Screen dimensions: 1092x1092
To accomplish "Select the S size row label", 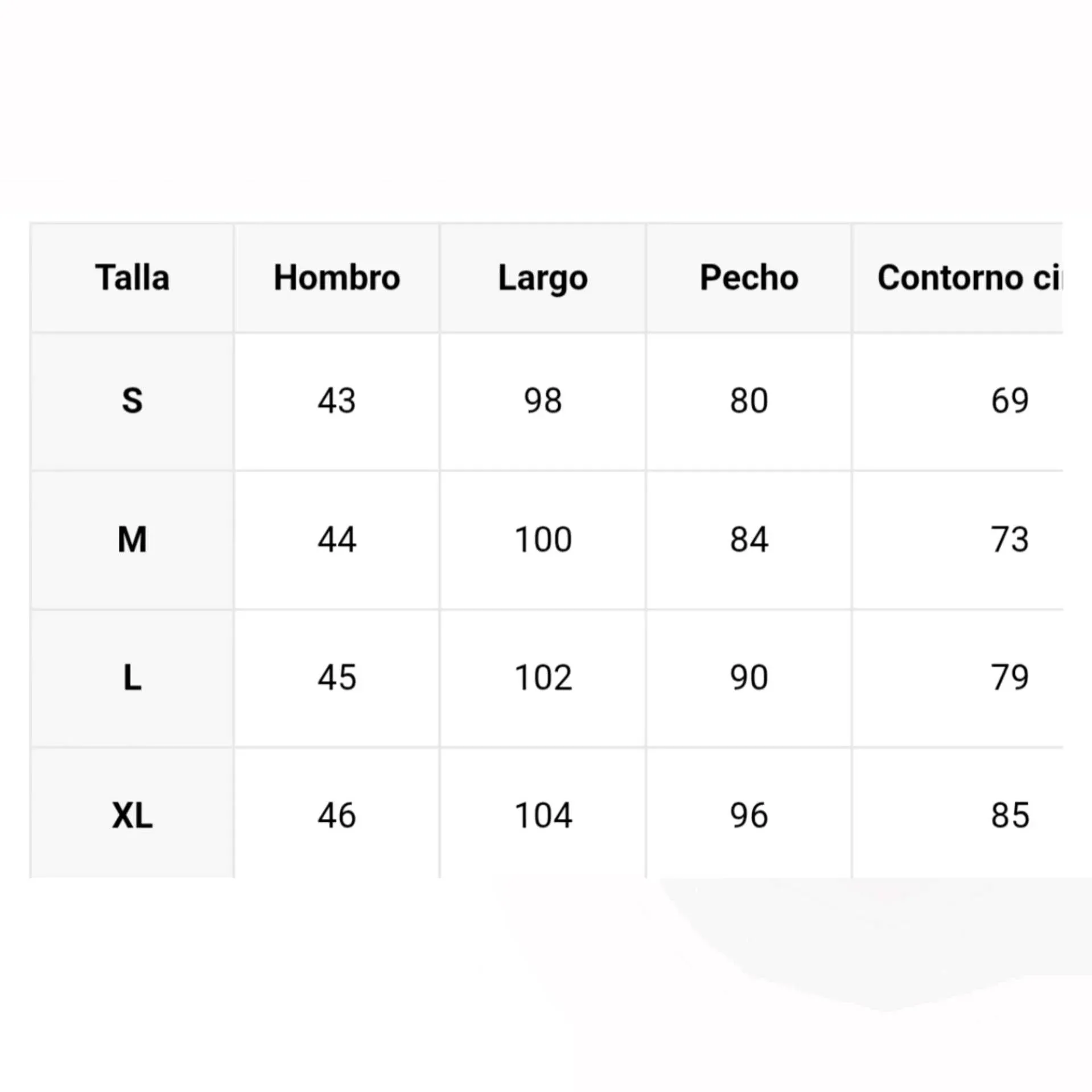I will pyautogui.click(x=132, y=401).
